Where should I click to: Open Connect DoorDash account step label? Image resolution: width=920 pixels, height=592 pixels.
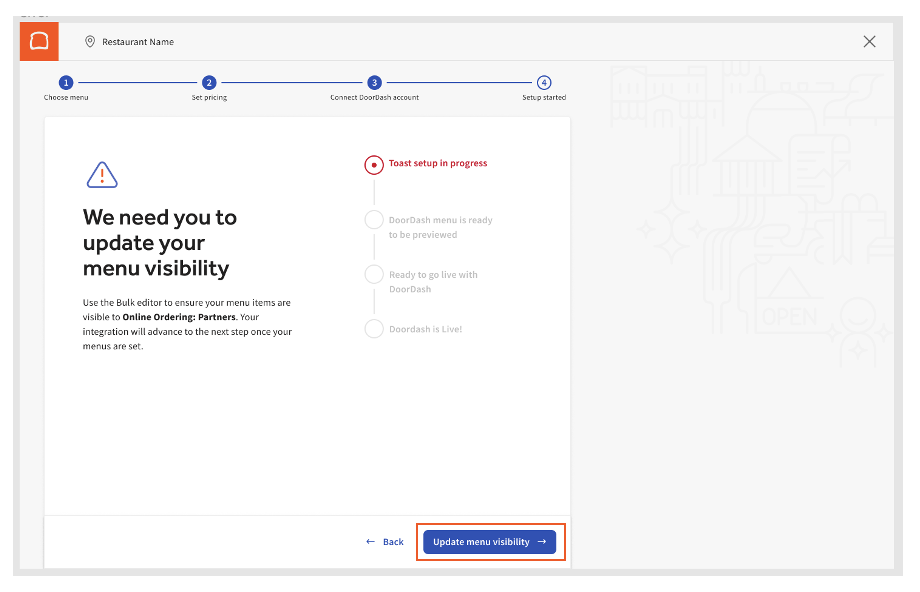click(374, 98)
